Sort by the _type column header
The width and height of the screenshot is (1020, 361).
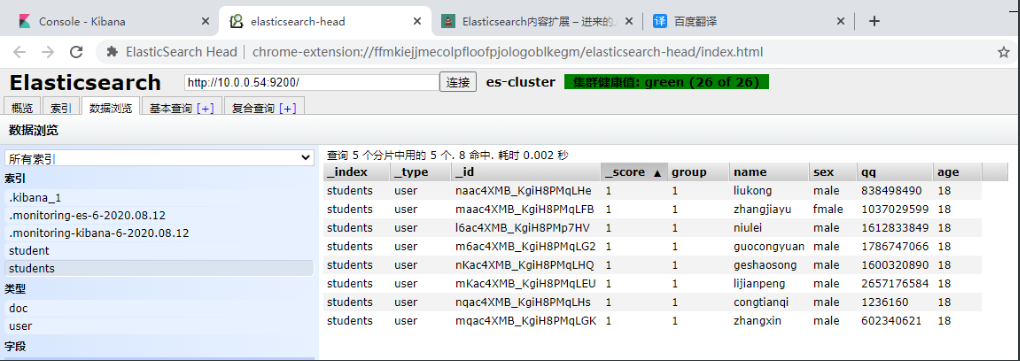point(421,172)
